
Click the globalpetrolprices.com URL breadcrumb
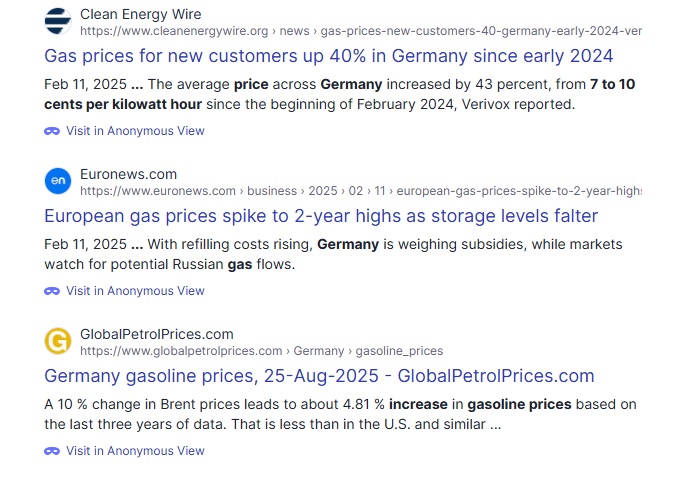[261, 351]
